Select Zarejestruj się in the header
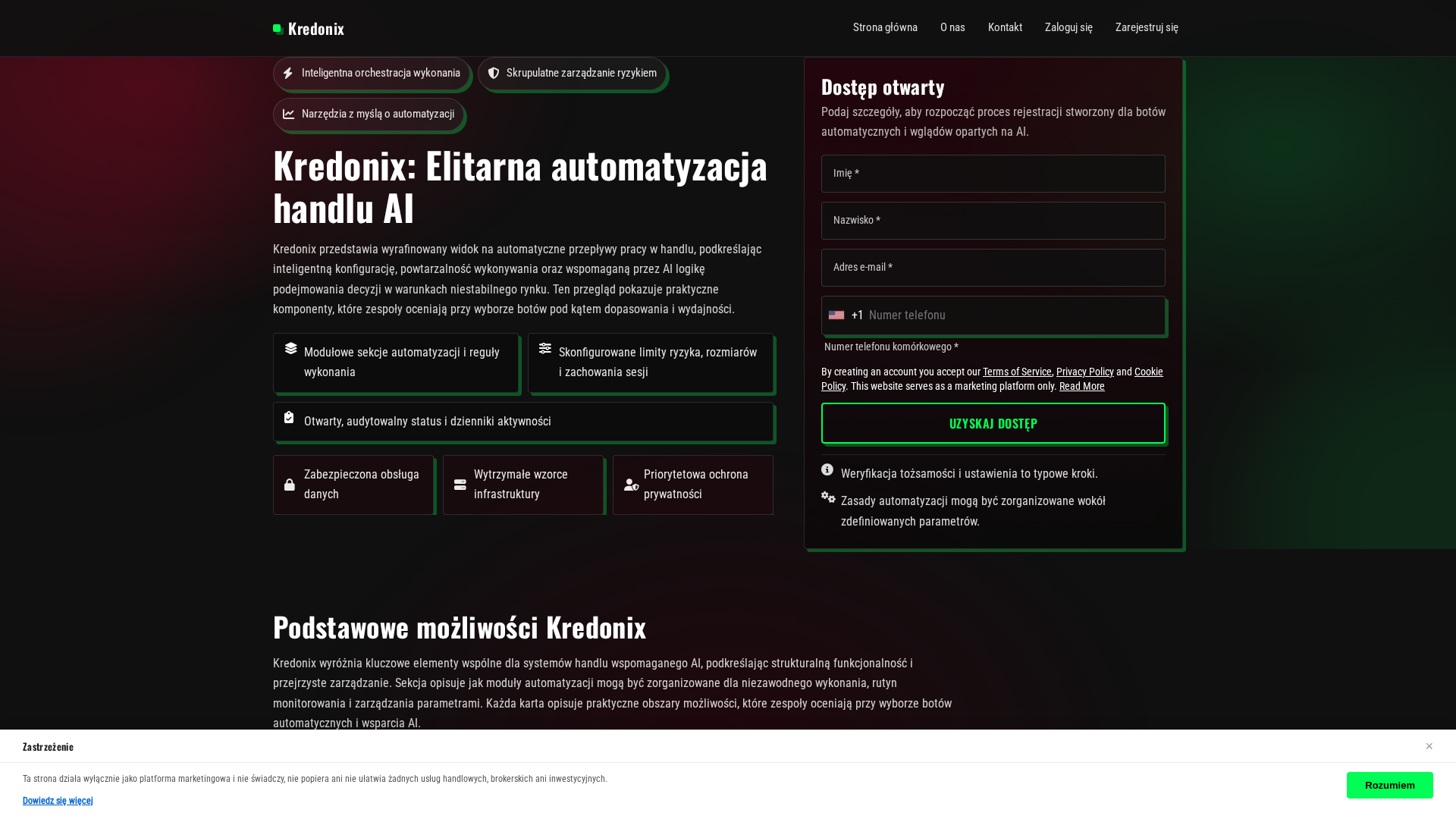 coord(1147,27)
